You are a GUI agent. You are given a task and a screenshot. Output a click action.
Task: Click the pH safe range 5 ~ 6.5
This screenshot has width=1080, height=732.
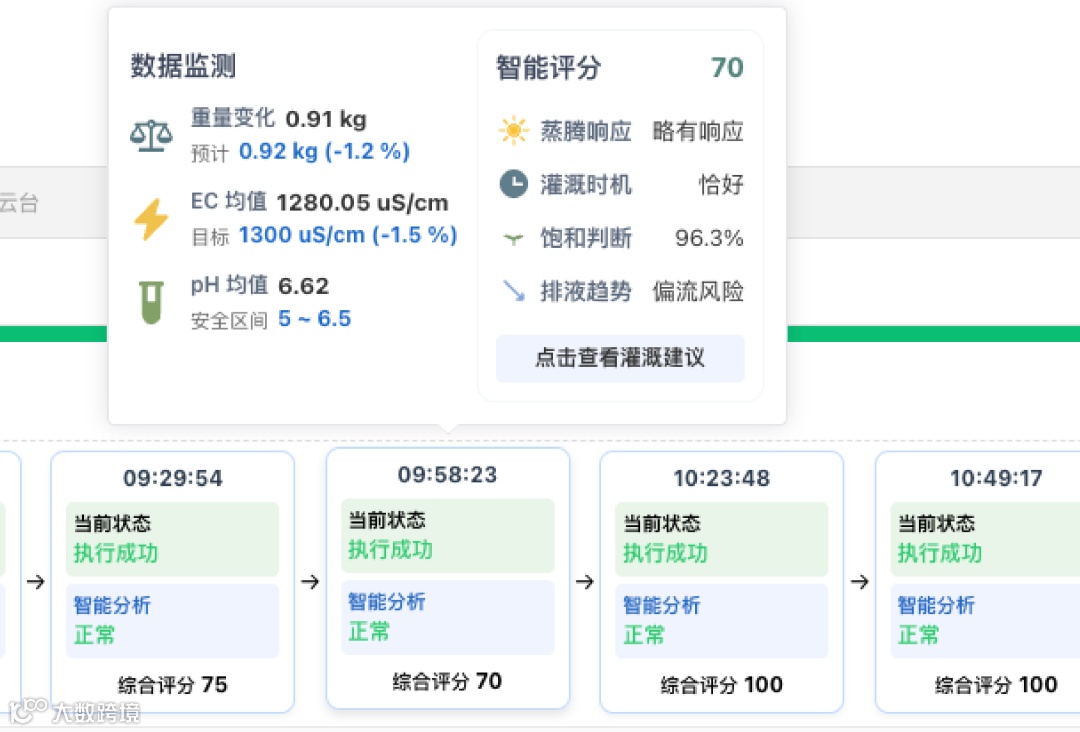tap(314, 319)
